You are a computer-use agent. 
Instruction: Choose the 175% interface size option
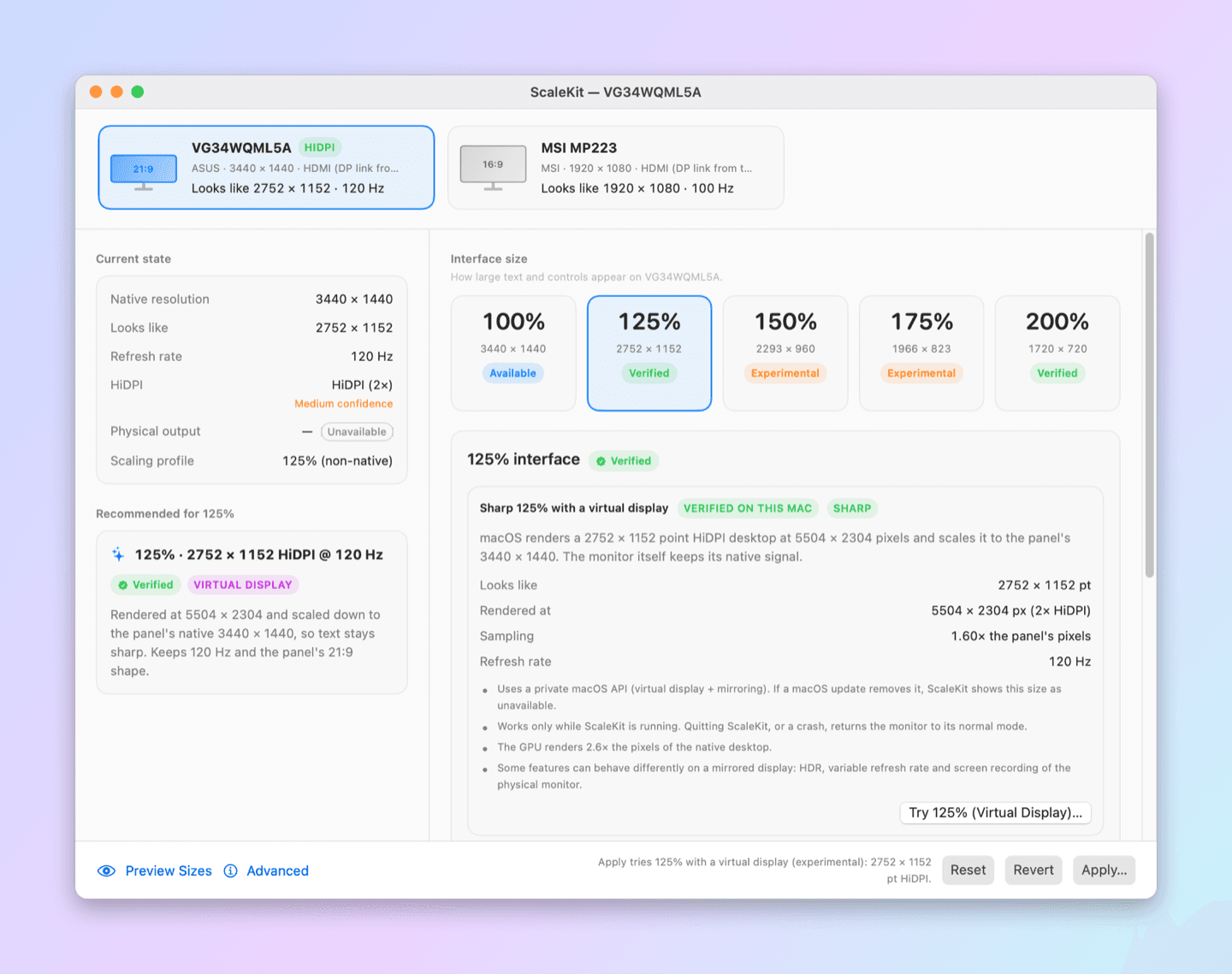point(921,353)
